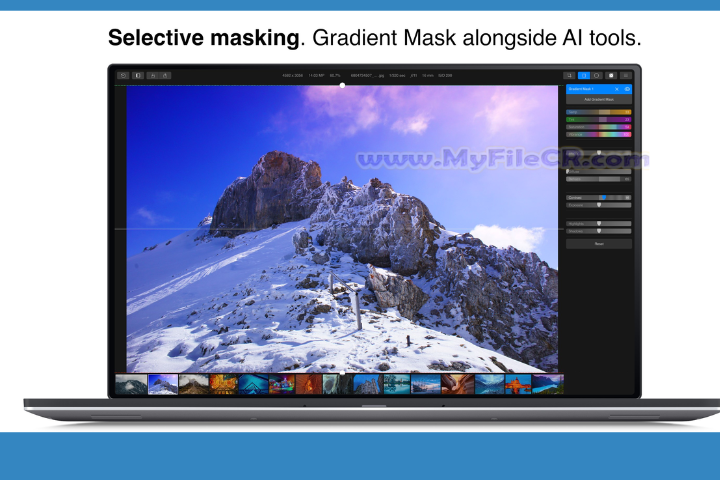
Task: Click the .jpg file name in info bar
Action: (367, 75)
